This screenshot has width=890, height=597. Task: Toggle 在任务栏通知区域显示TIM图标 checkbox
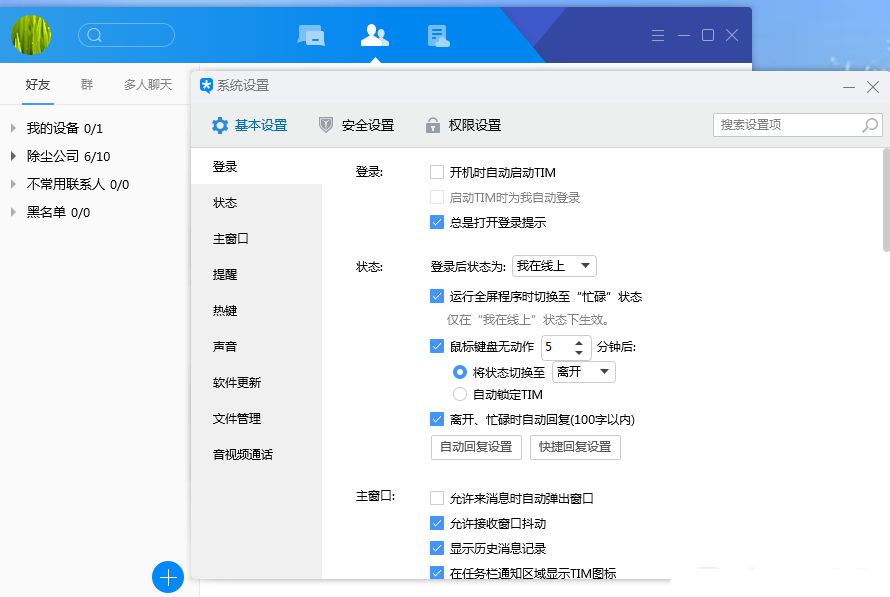(436, 573)
